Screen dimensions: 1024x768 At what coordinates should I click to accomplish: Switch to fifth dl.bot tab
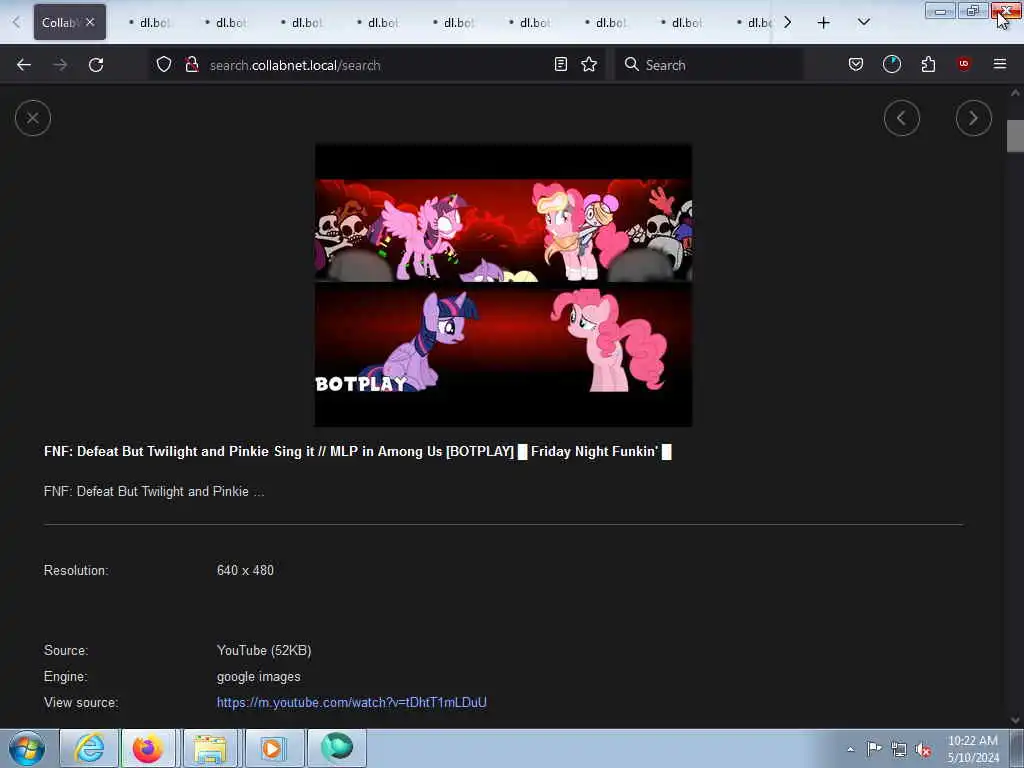point(454,23)
